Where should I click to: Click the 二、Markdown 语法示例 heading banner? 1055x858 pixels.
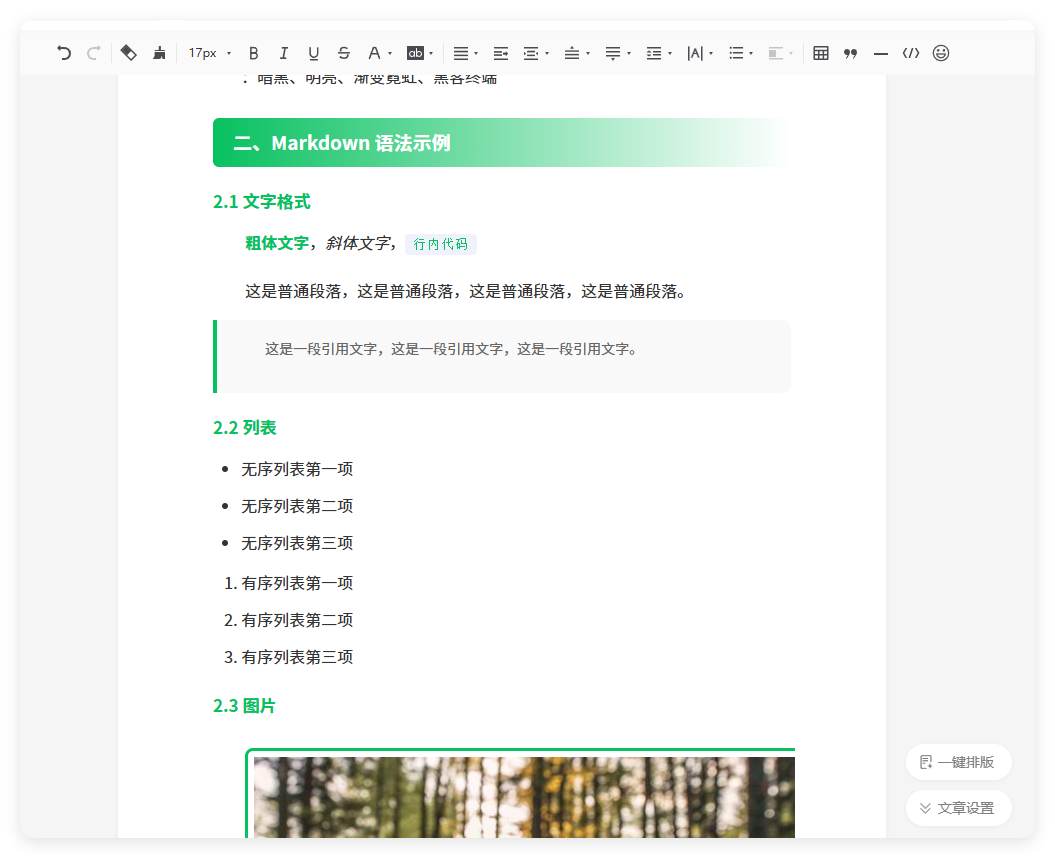coord(501,143)
